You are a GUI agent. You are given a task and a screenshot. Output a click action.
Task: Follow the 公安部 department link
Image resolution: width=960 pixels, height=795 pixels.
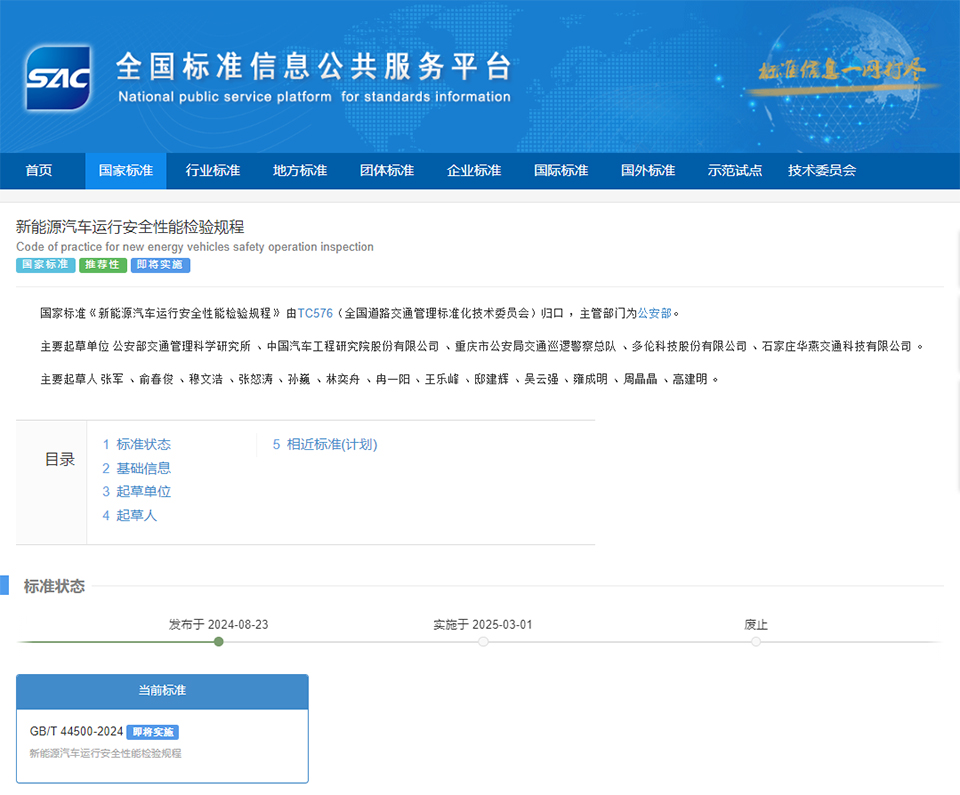click(655, 313)
